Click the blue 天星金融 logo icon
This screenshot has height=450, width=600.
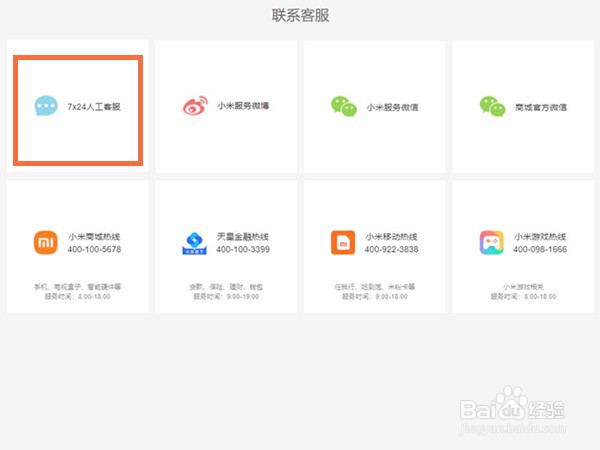point(194,243)
